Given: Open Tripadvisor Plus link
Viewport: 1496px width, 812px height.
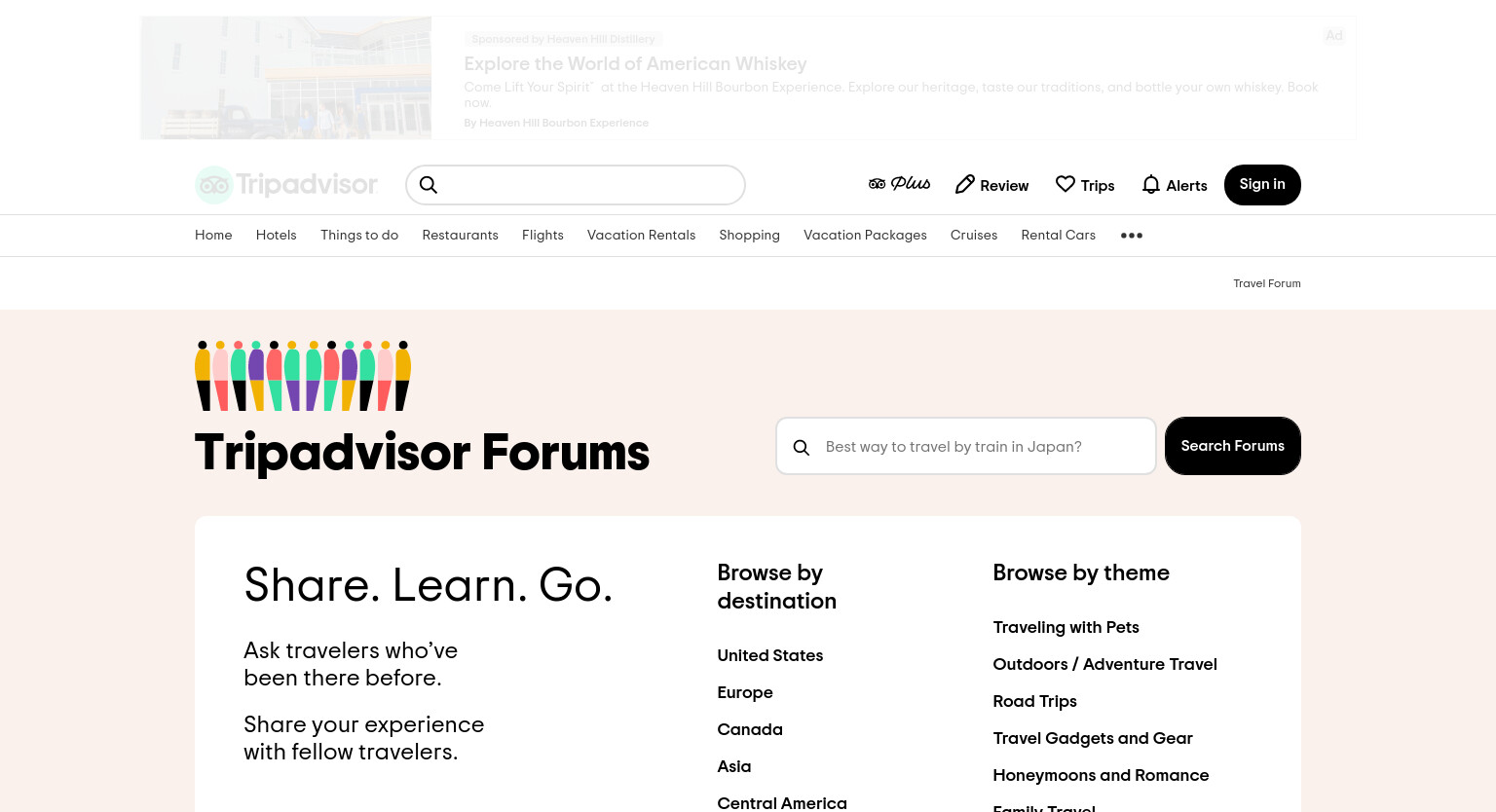Looking at the screenshot, I should [x=899, y=184].
